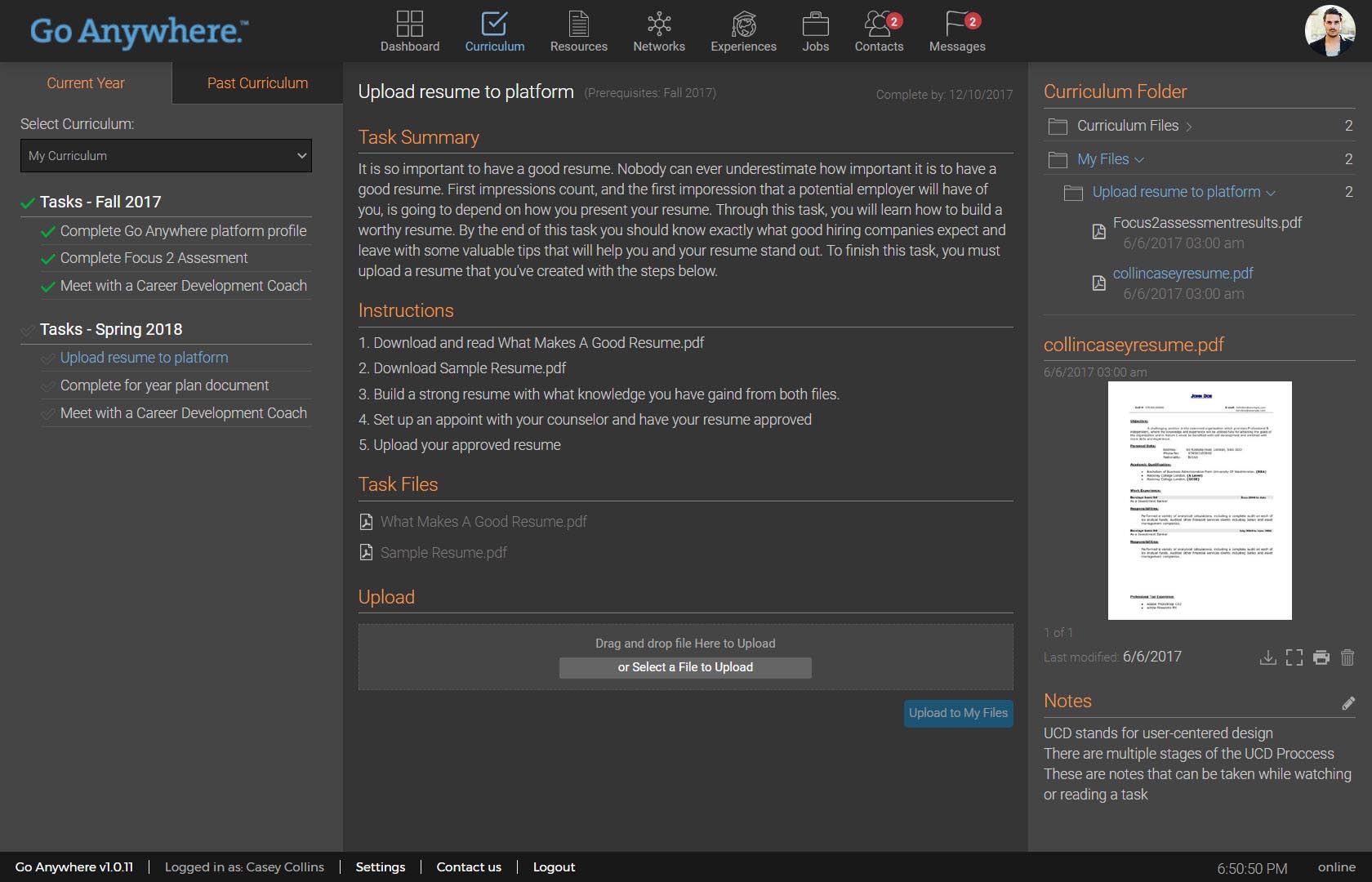Switch to the Past Curriculum tab
Image resolution: width=1372 pixels, height=882 pixels.
(x=257, y=83)
